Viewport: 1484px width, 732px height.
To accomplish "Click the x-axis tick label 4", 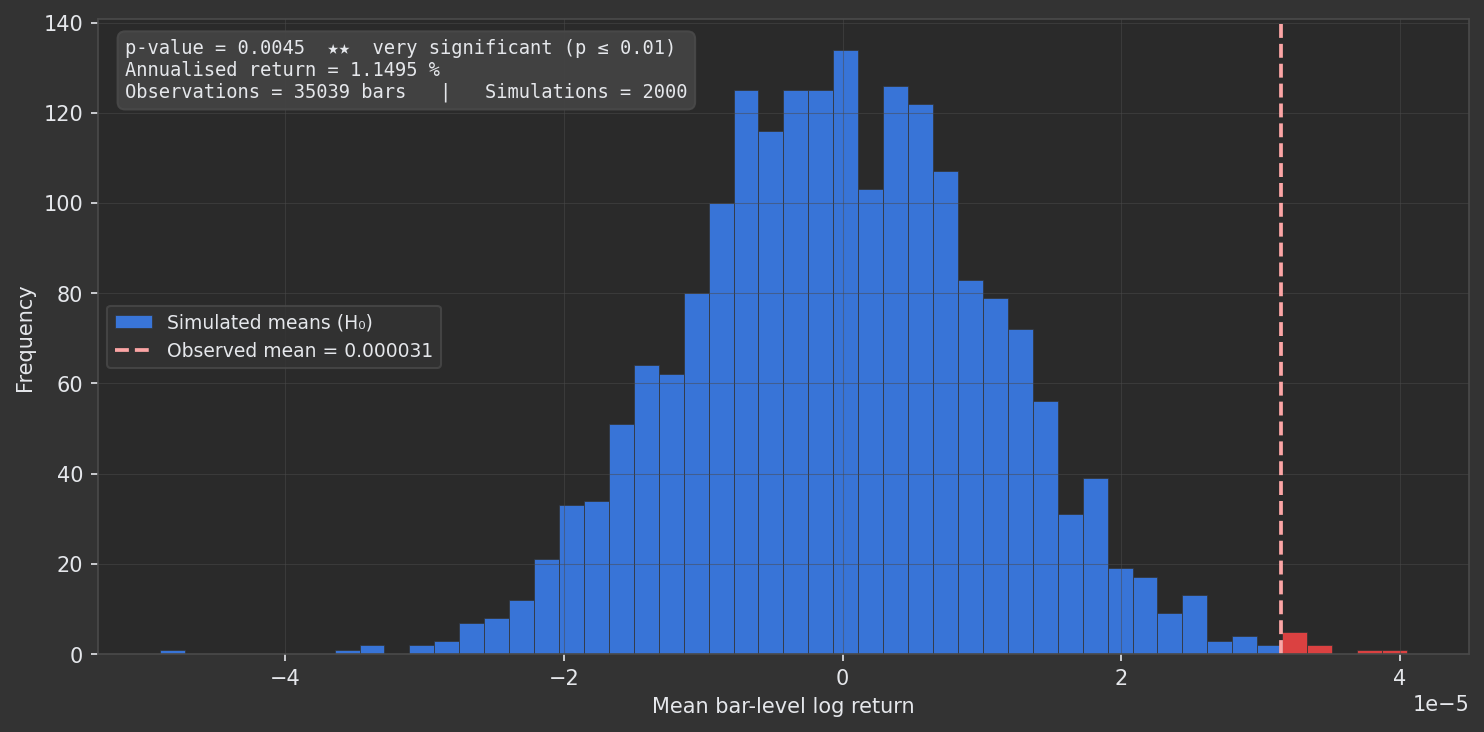I will point(1400,678).
